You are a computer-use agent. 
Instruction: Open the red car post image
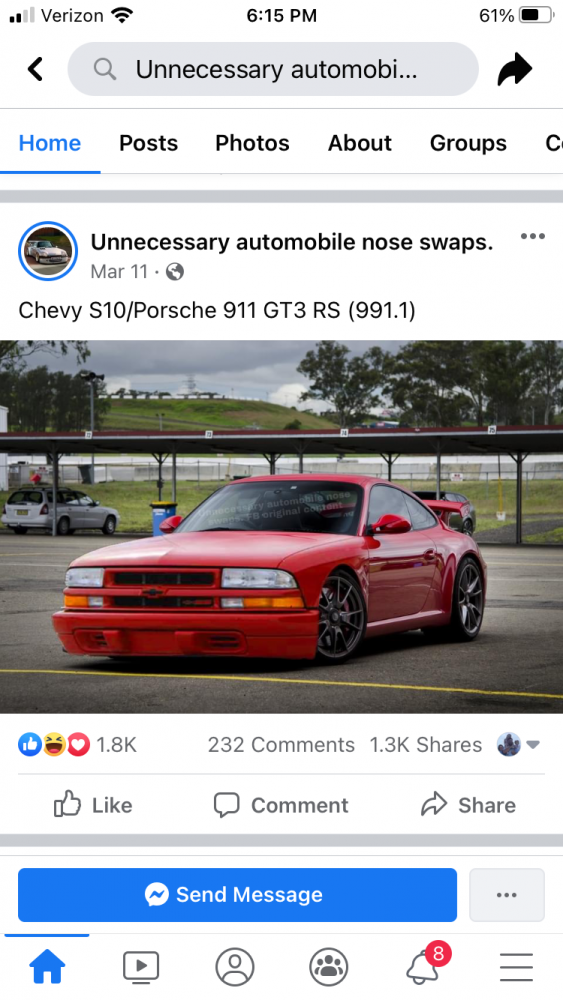pyautogui.click(x=281, y=527)
